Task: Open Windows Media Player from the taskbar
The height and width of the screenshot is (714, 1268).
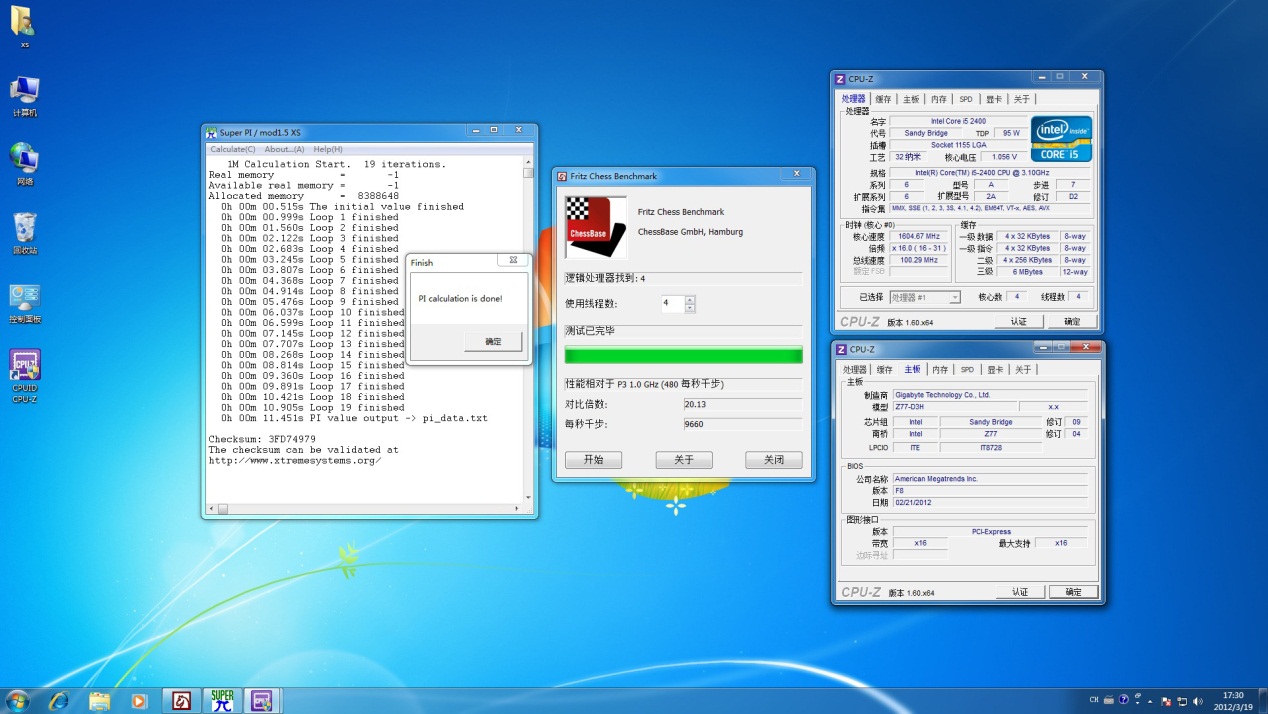Action: (x=139, y=700)
